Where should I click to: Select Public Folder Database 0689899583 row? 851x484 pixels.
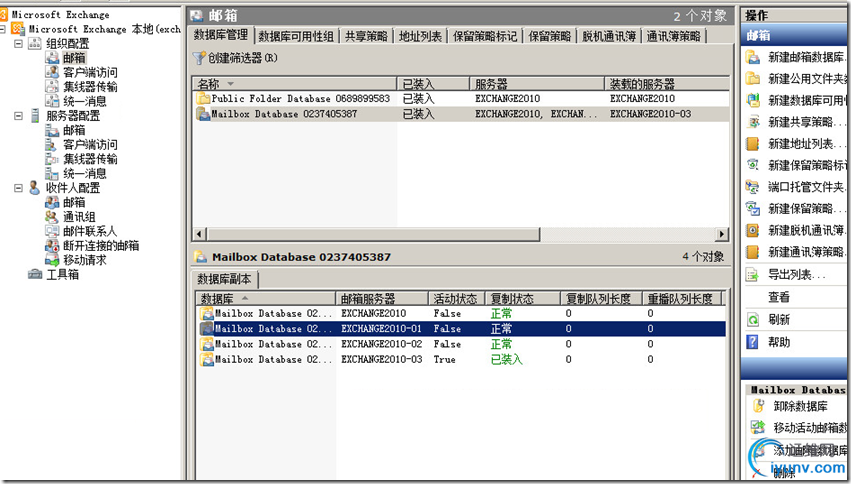click(x=461, y=99)
